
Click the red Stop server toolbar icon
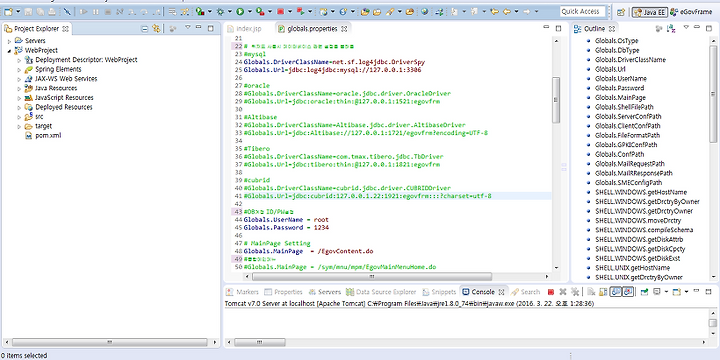(280, 11)
